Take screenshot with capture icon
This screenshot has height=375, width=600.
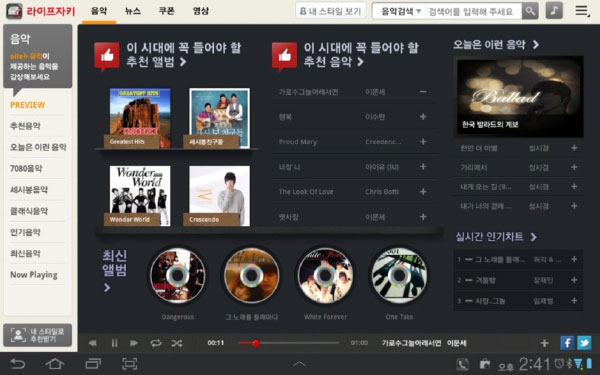[x=129, y=364]
